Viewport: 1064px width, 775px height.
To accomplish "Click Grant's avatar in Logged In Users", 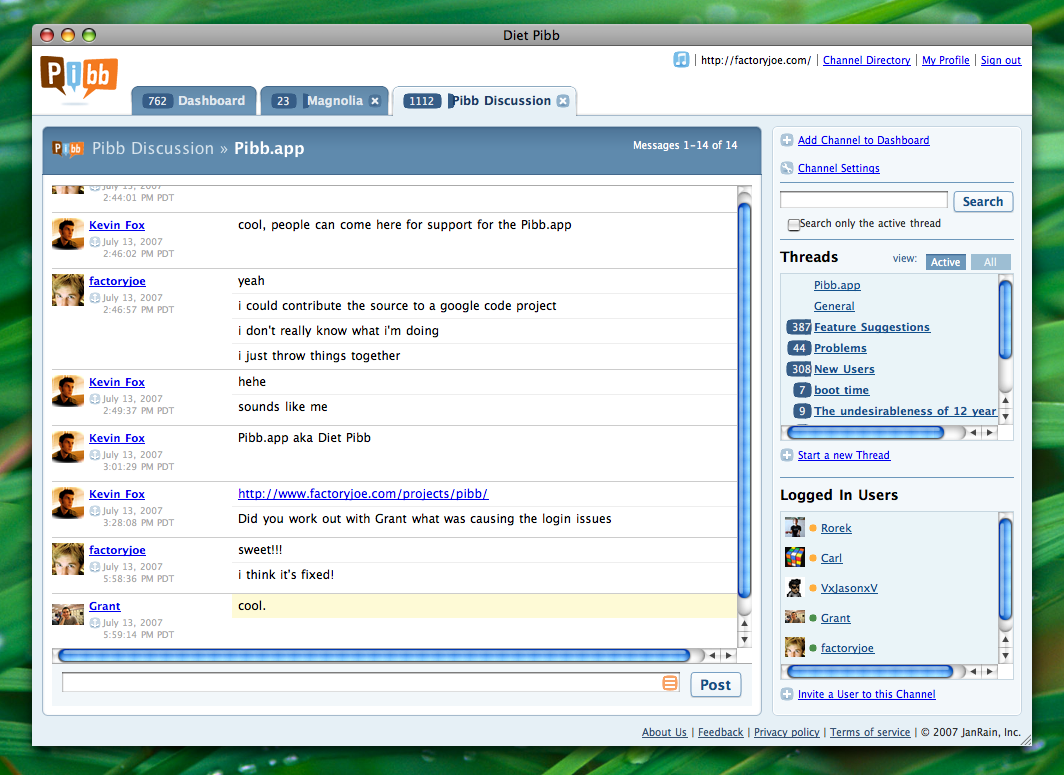I will pyautogui.click(x=795, y=617).
